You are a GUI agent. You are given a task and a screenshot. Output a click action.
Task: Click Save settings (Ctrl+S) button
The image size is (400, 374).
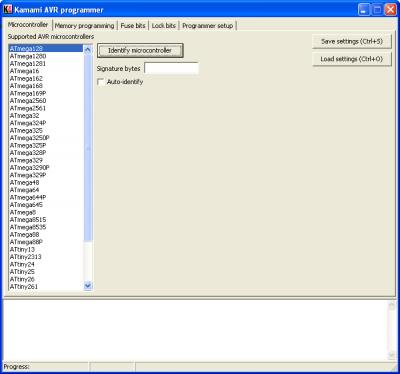[352, 41]
